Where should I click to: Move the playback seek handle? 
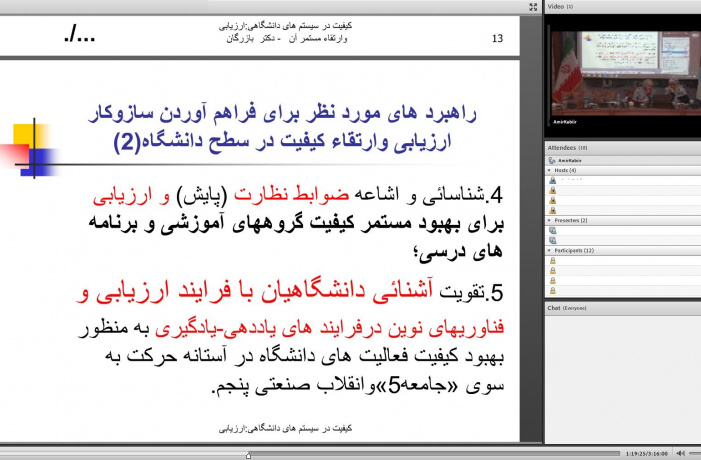[x=248, y=456]
